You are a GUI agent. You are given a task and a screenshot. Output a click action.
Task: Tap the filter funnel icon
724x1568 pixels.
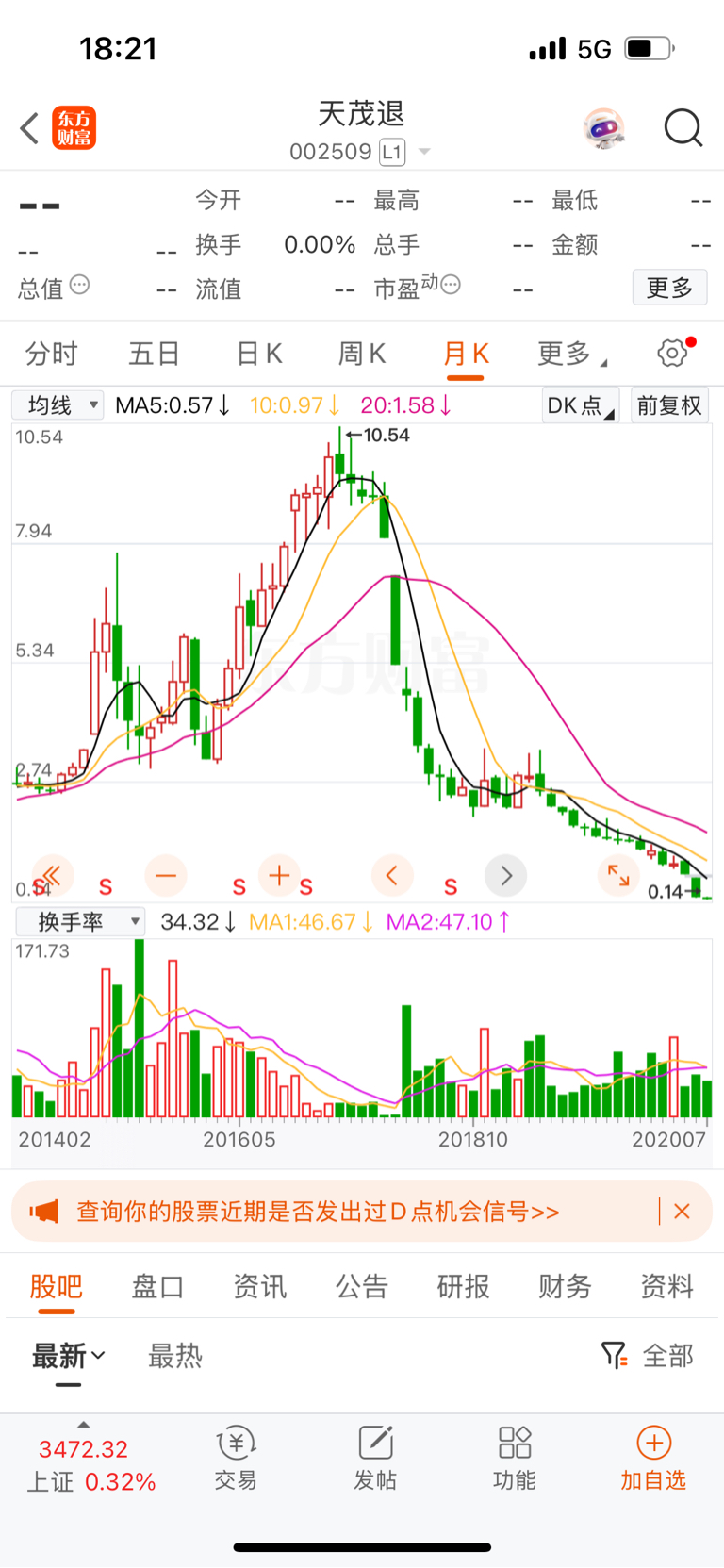click(x=614, y=1356)
